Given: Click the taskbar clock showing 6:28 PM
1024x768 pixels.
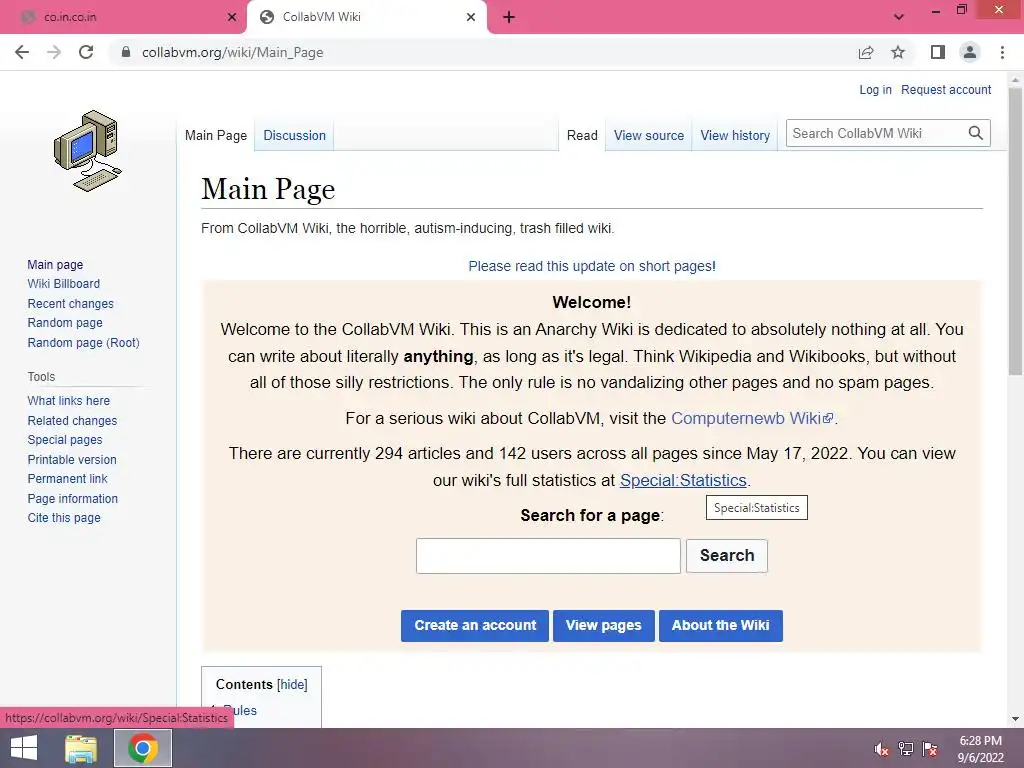Looking at the screenshot, I should pos(980,749).
